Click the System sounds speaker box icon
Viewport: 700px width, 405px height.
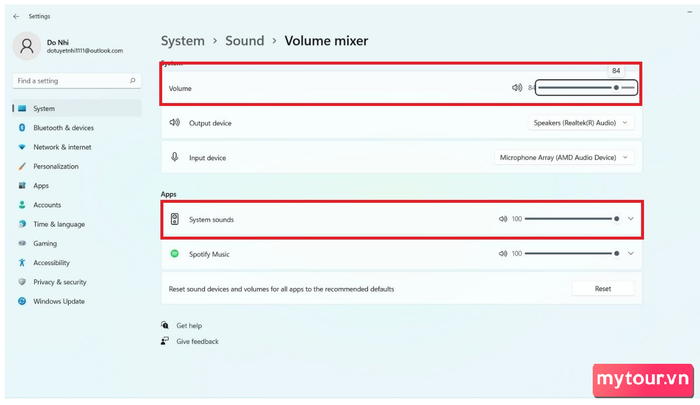click(x=175, y=219)
